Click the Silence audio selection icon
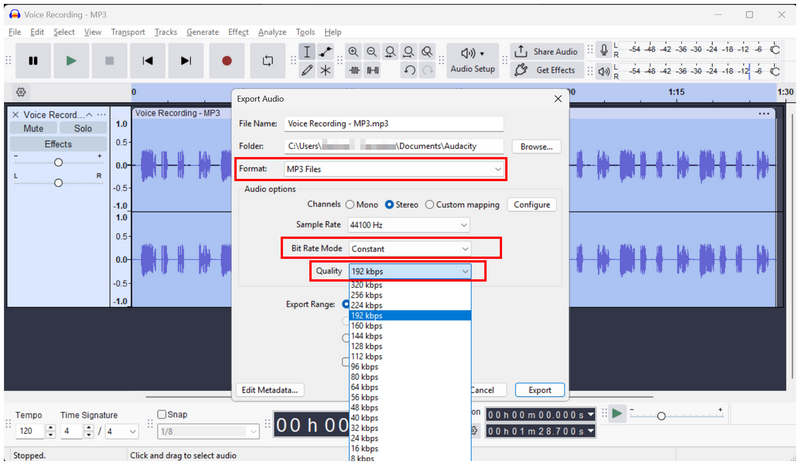 pyautogui.click(x=373, y=70)
